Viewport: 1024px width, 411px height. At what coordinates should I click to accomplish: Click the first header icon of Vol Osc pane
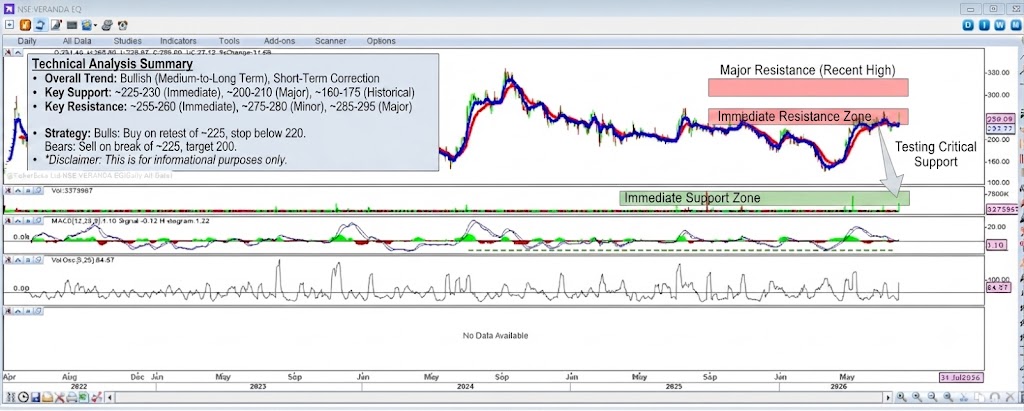tap(7, 259)
